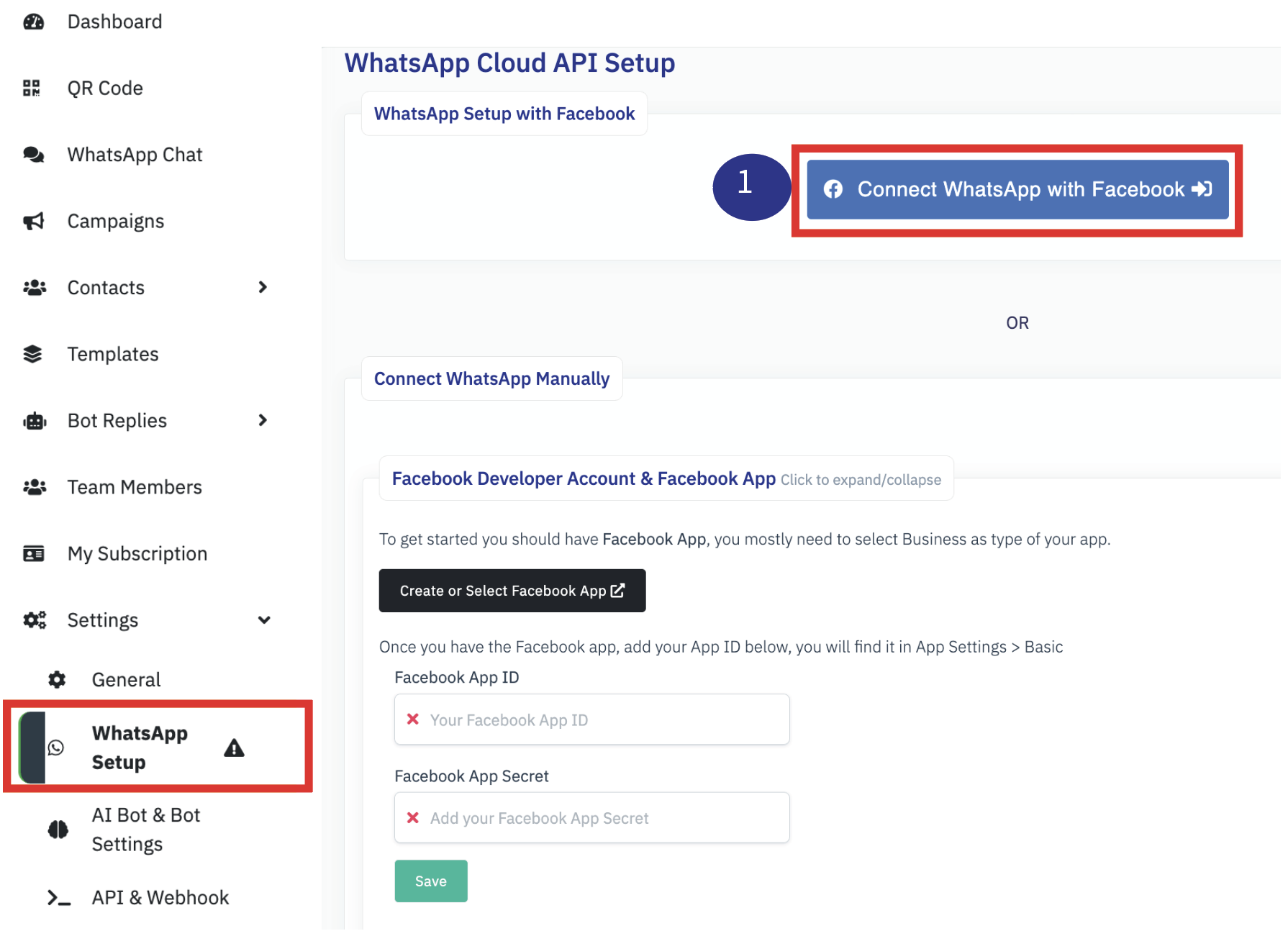The width and height of the screenshot is (1288, 931).
Task: Click Connect WhatsApp with Facebook button
Action: point(1017,189)
